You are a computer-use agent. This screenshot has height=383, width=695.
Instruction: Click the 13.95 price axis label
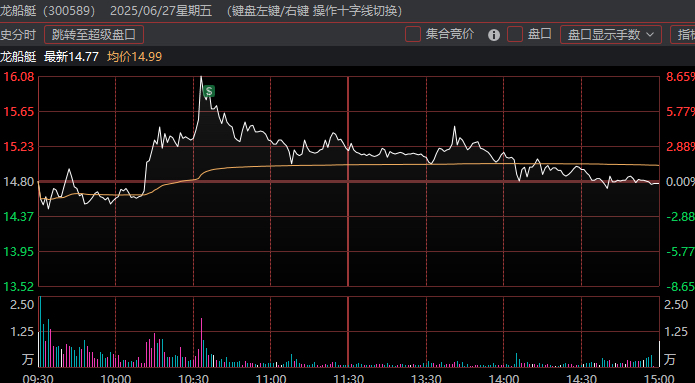19,252
